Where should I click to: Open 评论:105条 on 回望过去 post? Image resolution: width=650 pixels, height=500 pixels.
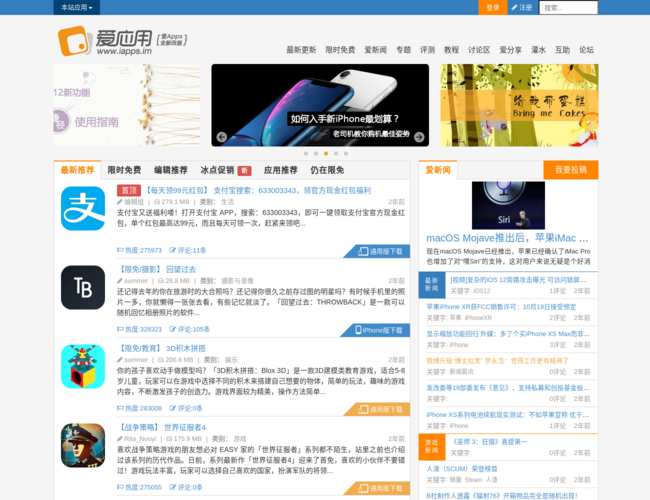[189, 329]
